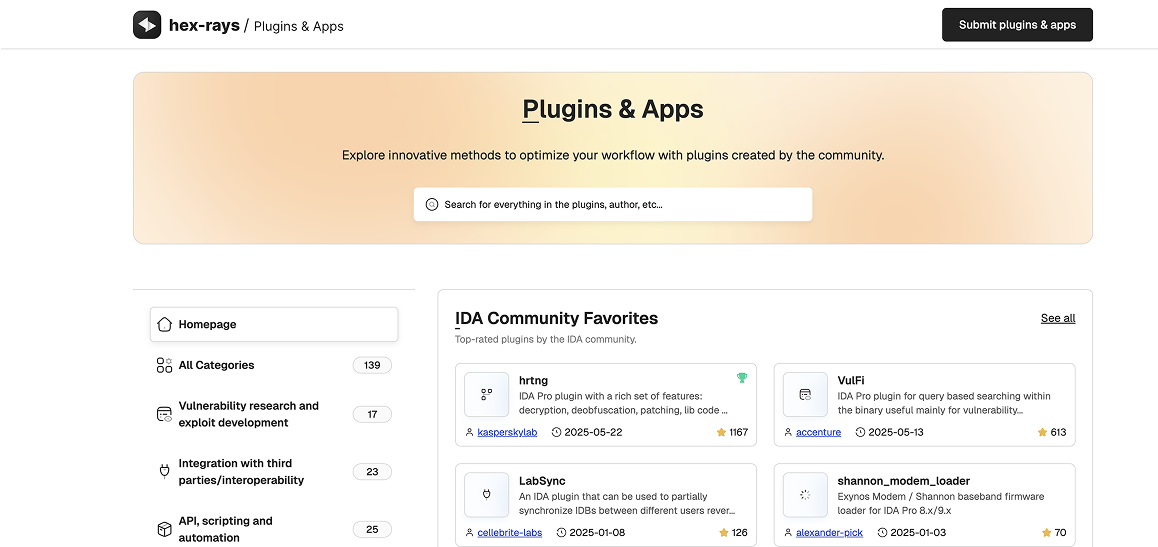Click the clock icon beside 2025-01-03
The height and width of the screenshot is (547, 1158).
point(883,533)
